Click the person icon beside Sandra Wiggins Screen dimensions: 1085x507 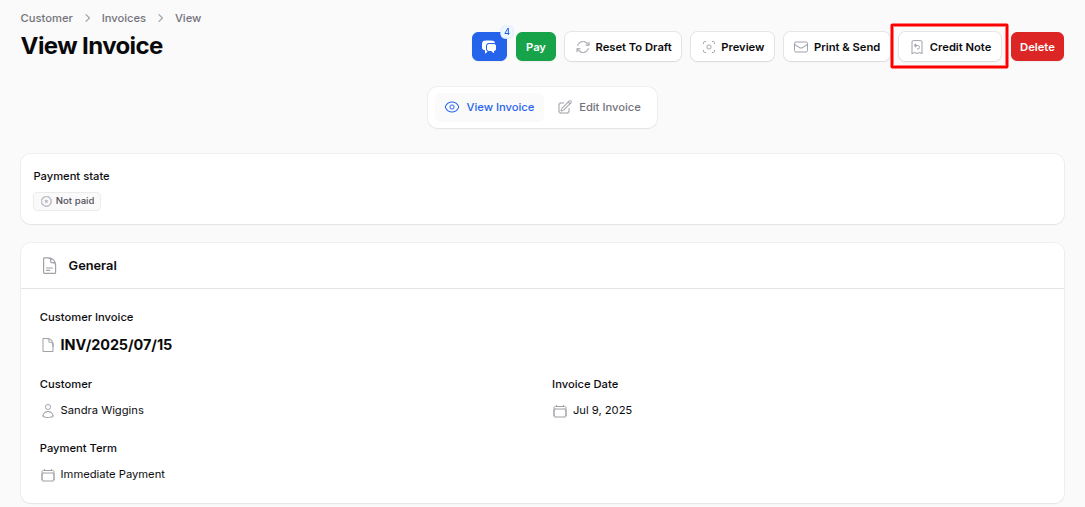(x=48, y=411)
